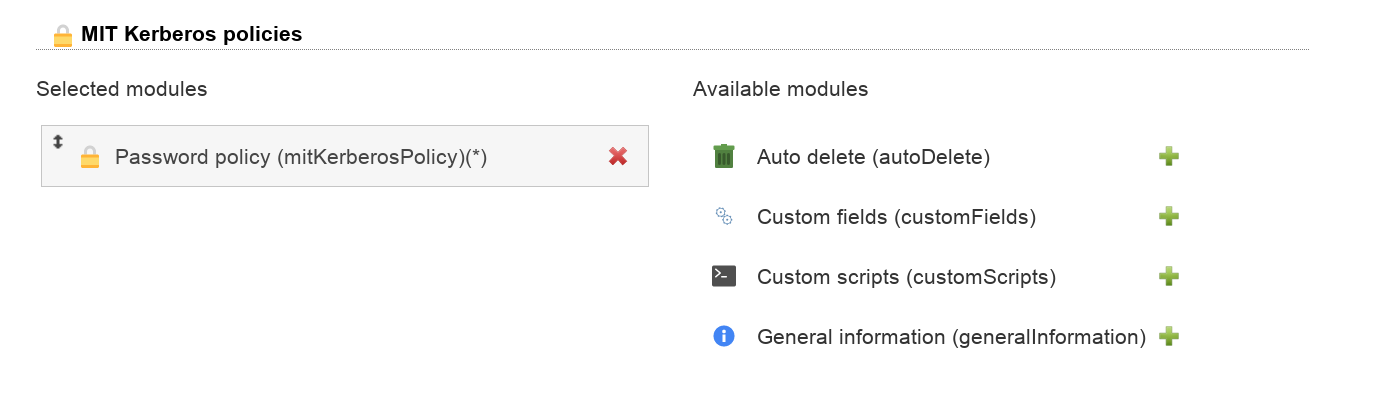The width and height of the screenshot is (1398, 393).
Task: Click the green trash Auto delete icon
Action: 724,156
